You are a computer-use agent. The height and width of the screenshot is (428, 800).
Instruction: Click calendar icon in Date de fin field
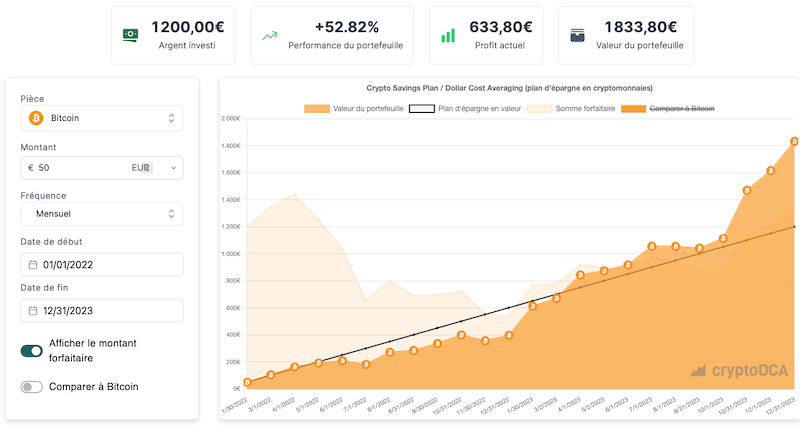(x=33, y=311)
